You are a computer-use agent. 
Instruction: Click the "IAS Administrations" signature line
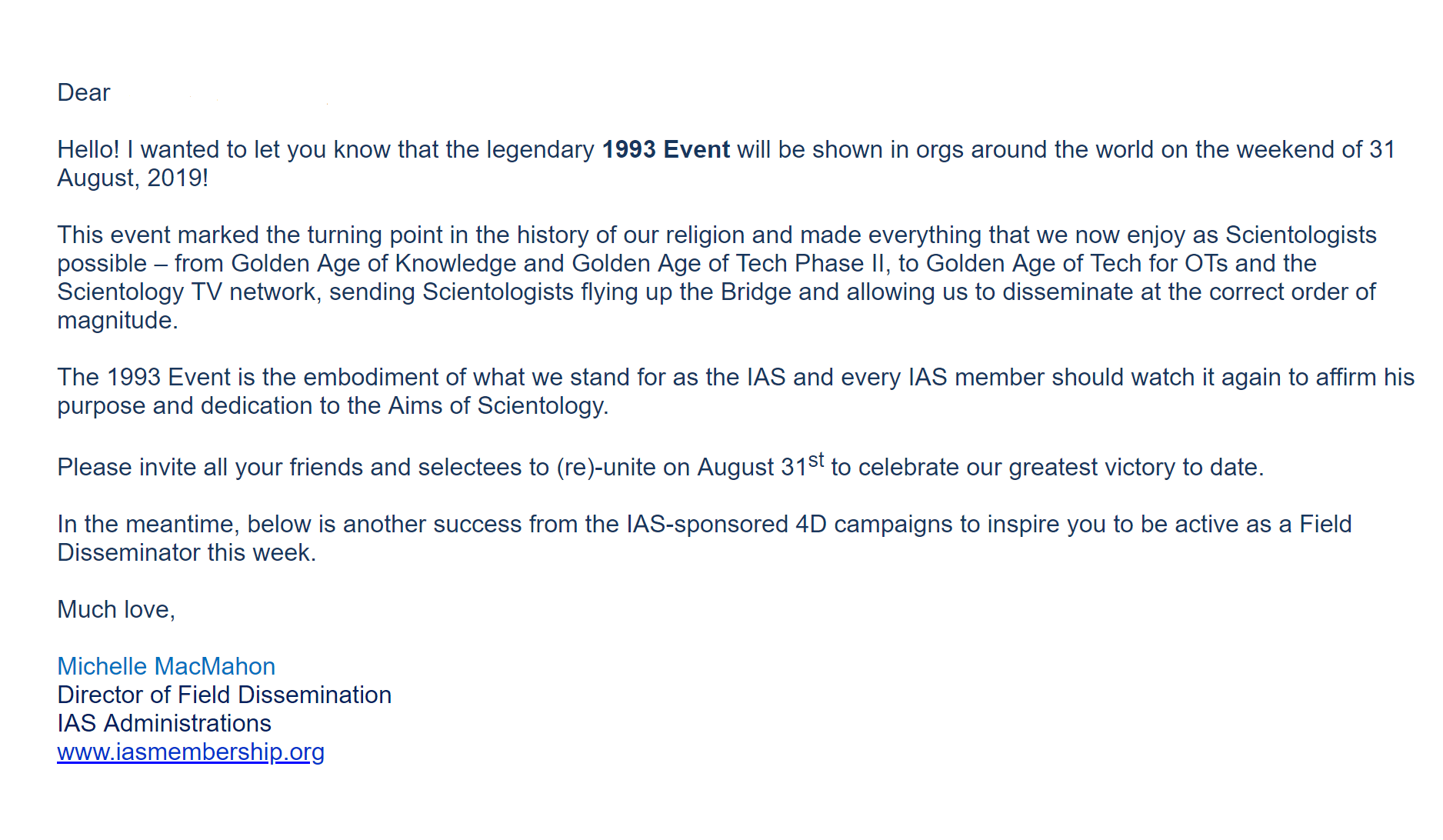(164, 723)
